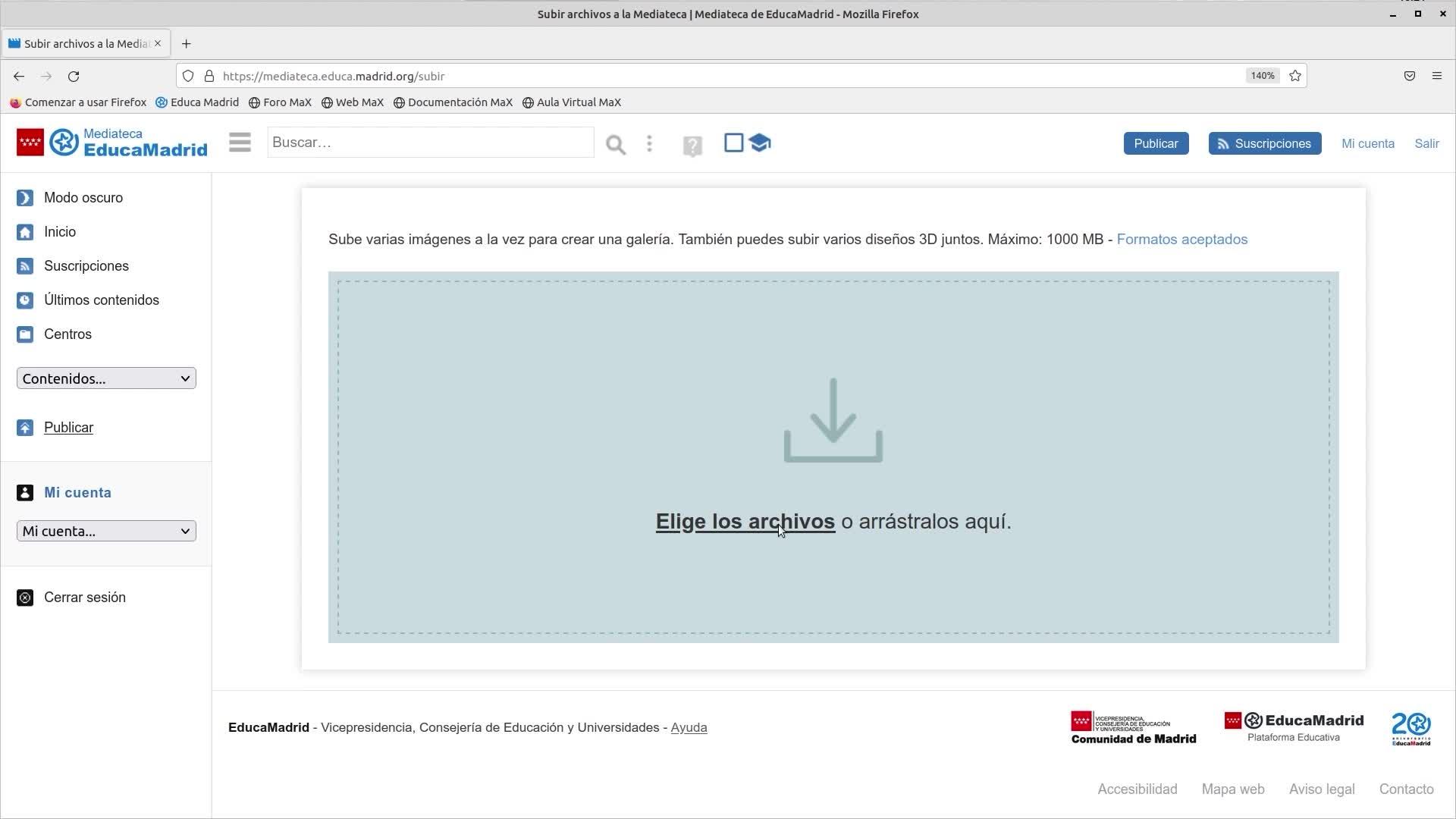Viewport: 1456px width, 819px height.
Task: Click the Últimos contenidos clock icon
Action: (x=25, y=300)
